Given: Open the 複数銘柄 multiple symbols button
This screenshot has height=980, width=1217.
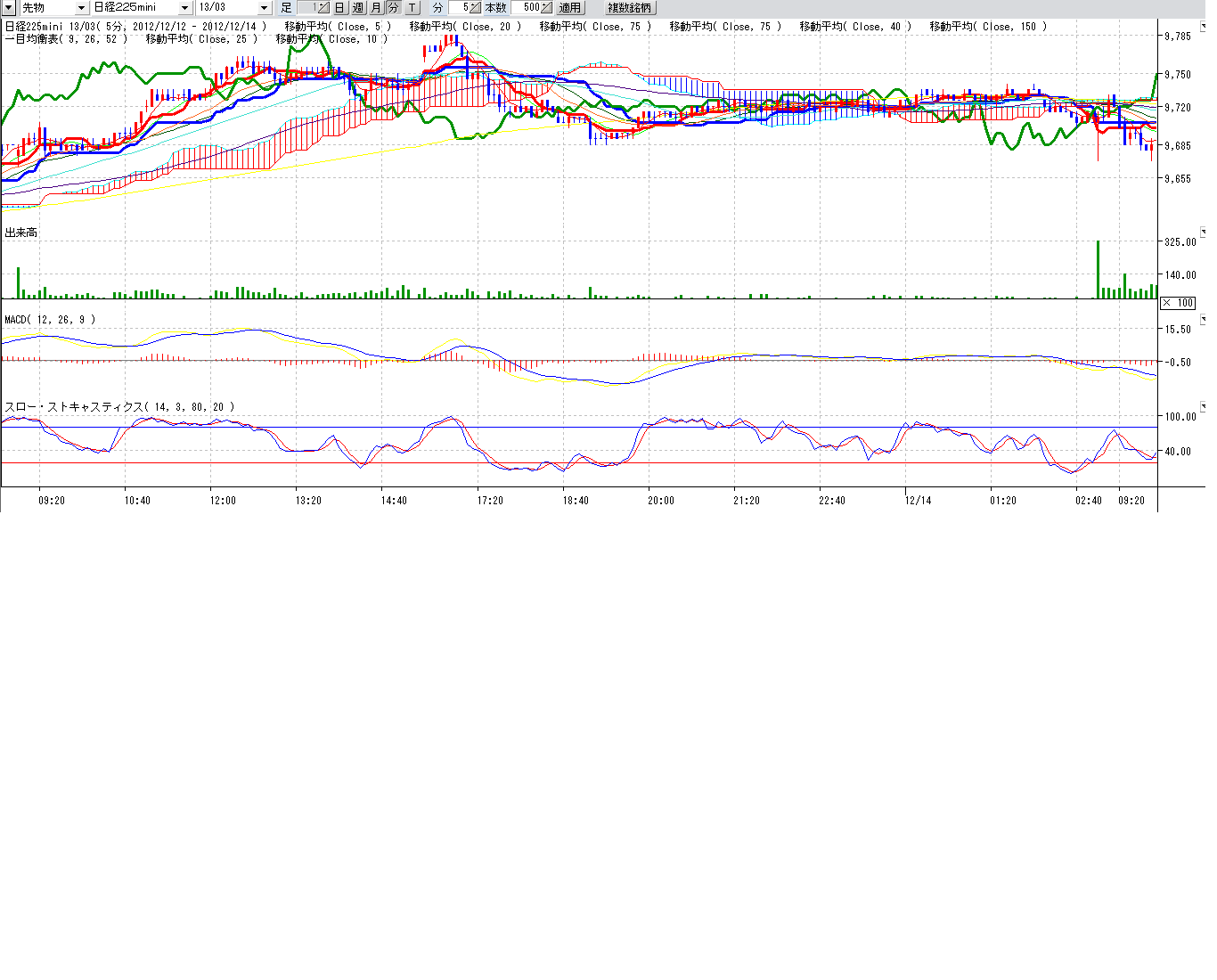Looking at the screenshot, I should (629, 8).
